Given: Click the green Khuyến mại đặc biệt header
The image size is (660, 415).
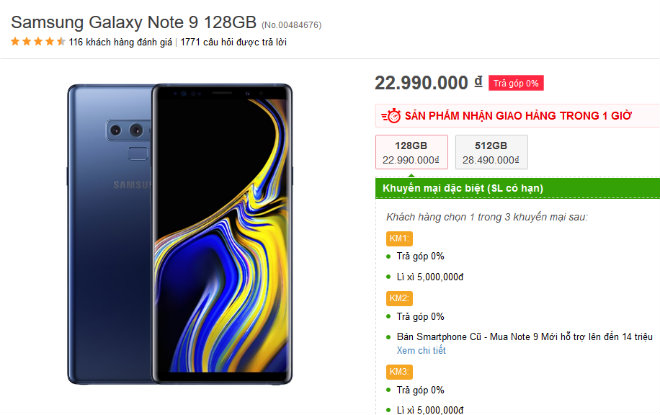Looking at the screenshot, I should 463,188.
